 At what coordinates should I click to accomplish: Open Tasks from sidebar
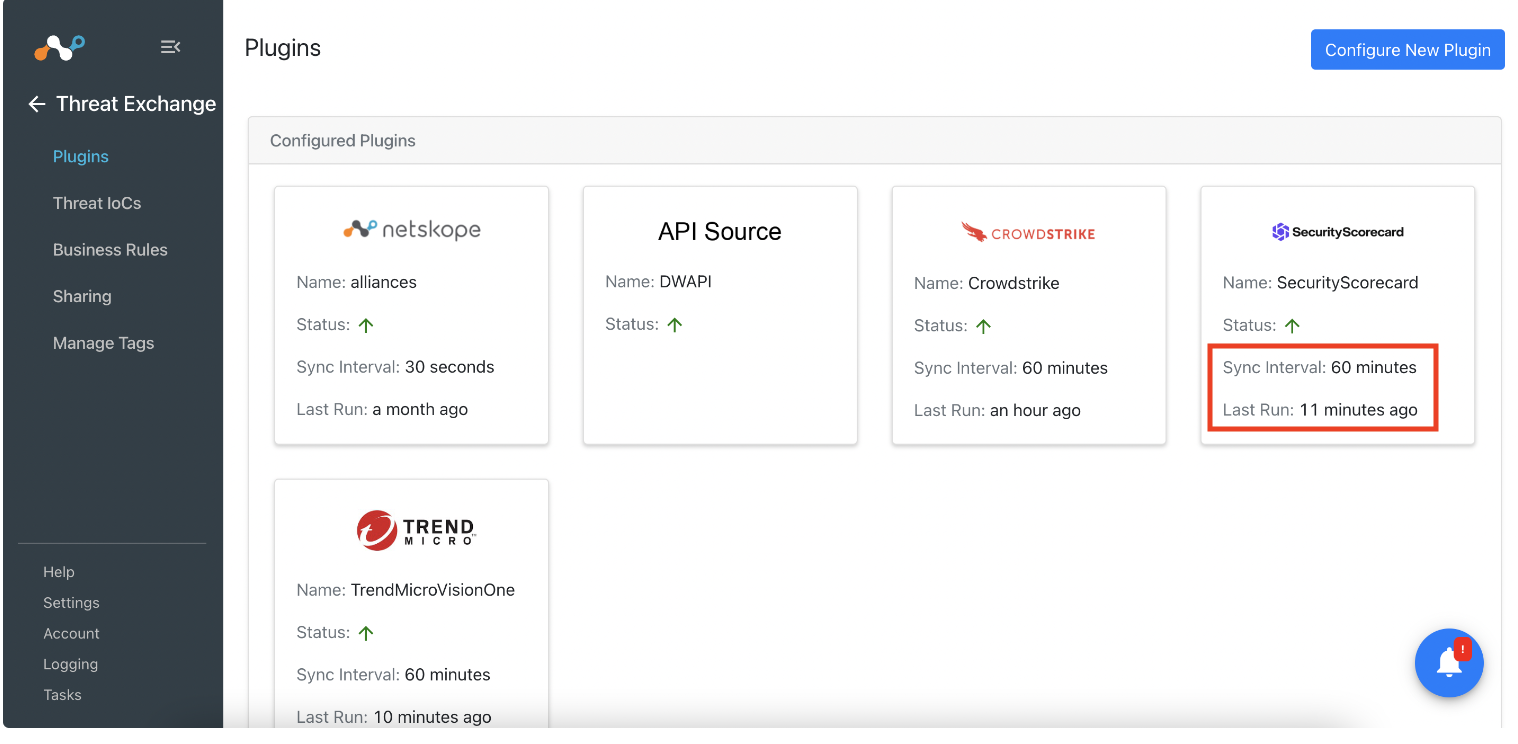click(x=62, y=695)
